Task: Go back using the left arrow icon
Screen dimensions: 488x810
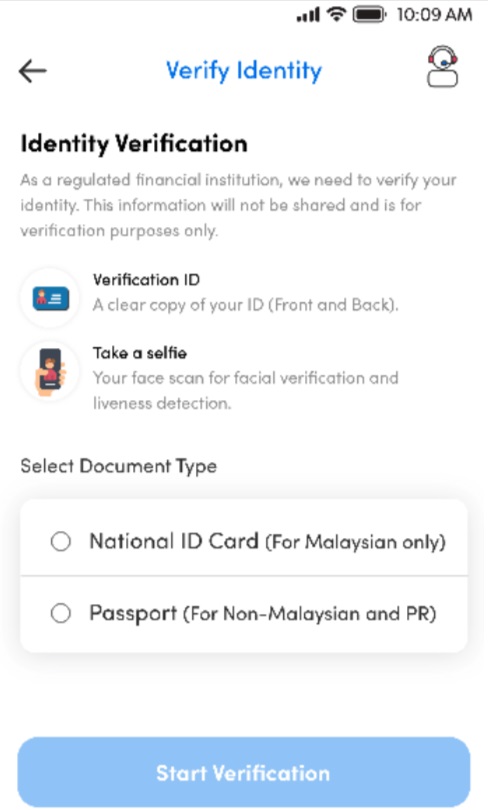Action: pos(33,71)
